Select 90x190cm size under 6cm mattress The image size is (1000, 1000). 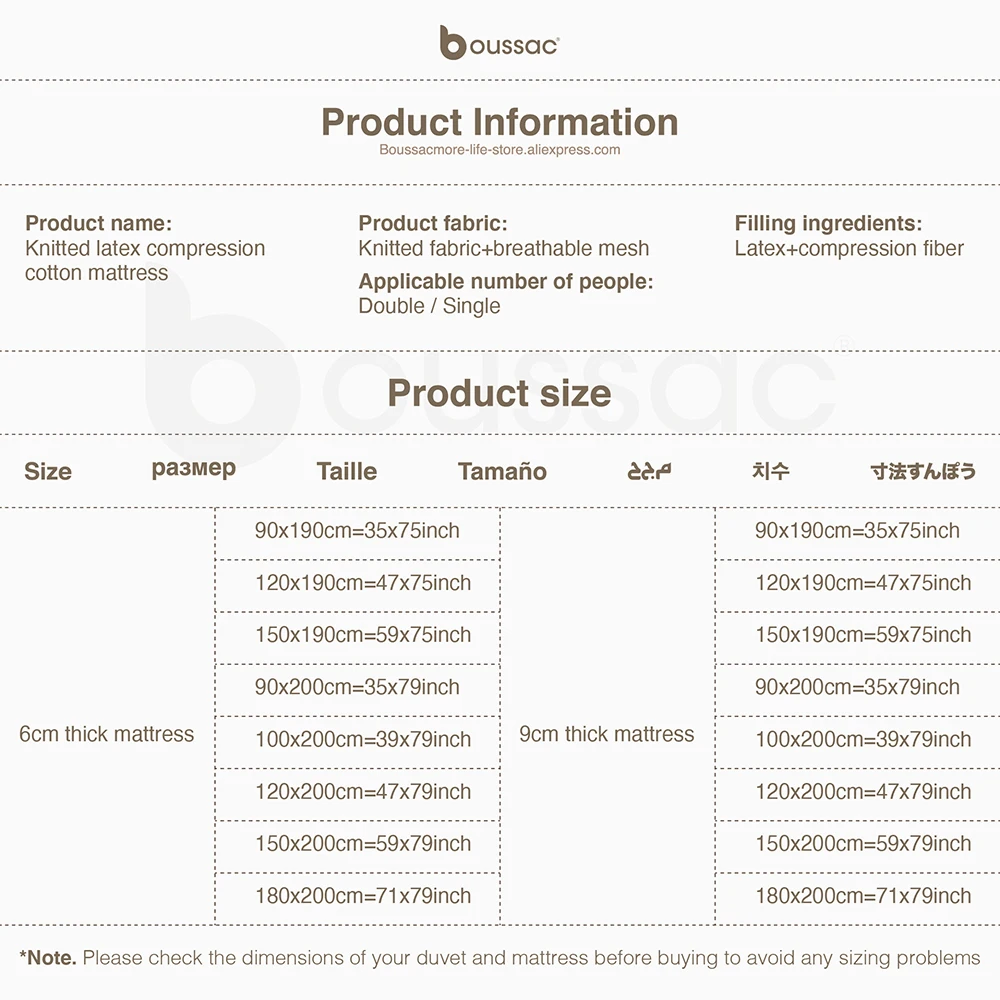point(357,531)
